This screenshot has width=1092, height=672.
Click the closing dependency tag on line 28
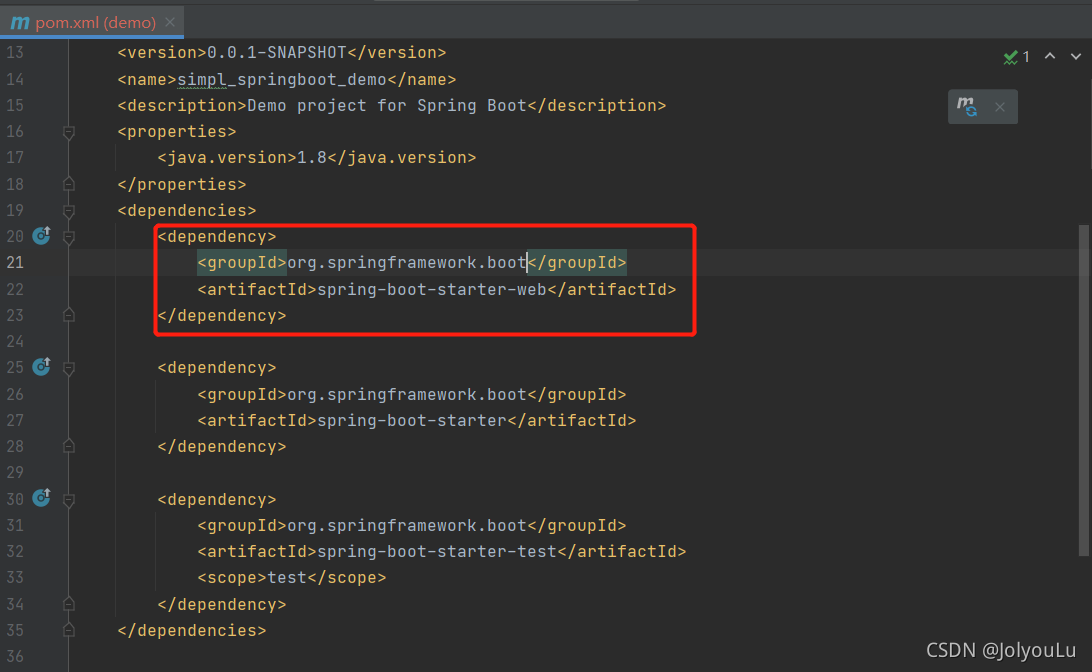(221, 446)
